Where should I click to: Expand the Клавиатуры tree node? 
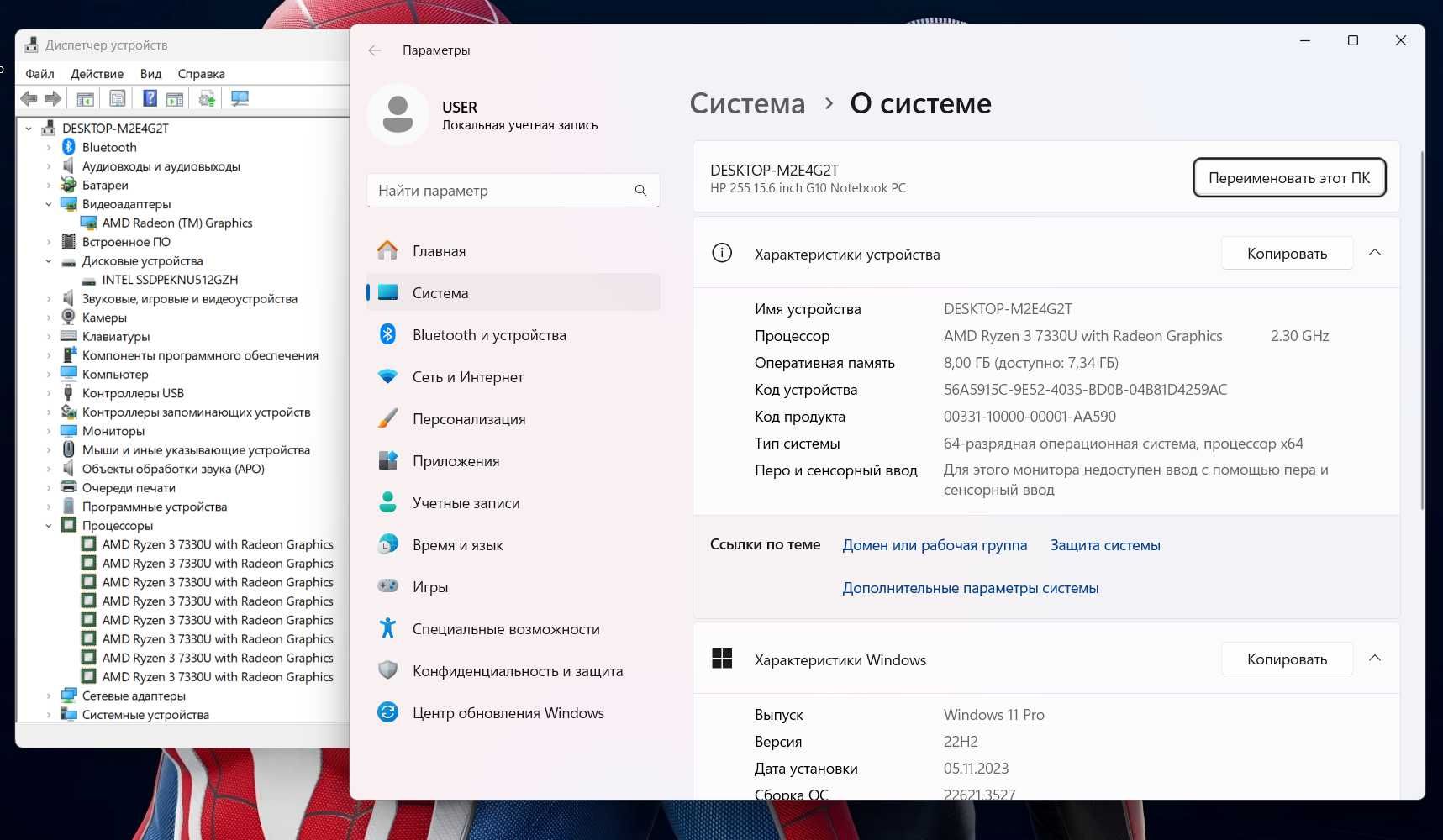pos(49,337)
